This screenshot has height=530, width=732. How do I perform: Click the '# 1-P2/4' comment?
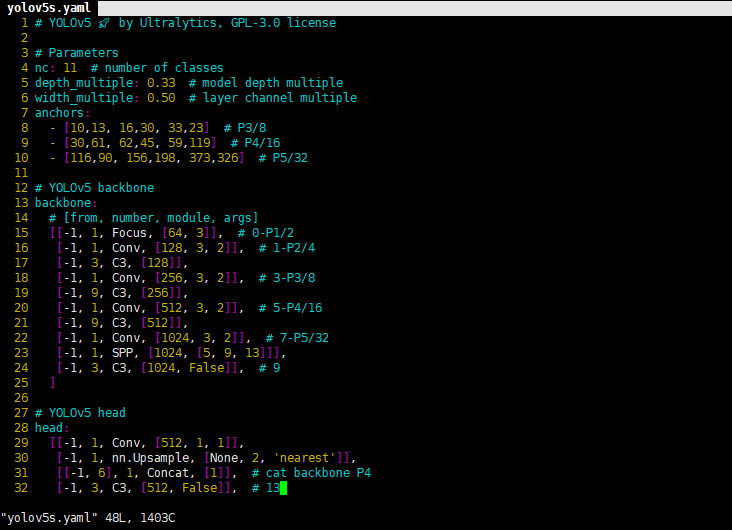click(287, 247)
